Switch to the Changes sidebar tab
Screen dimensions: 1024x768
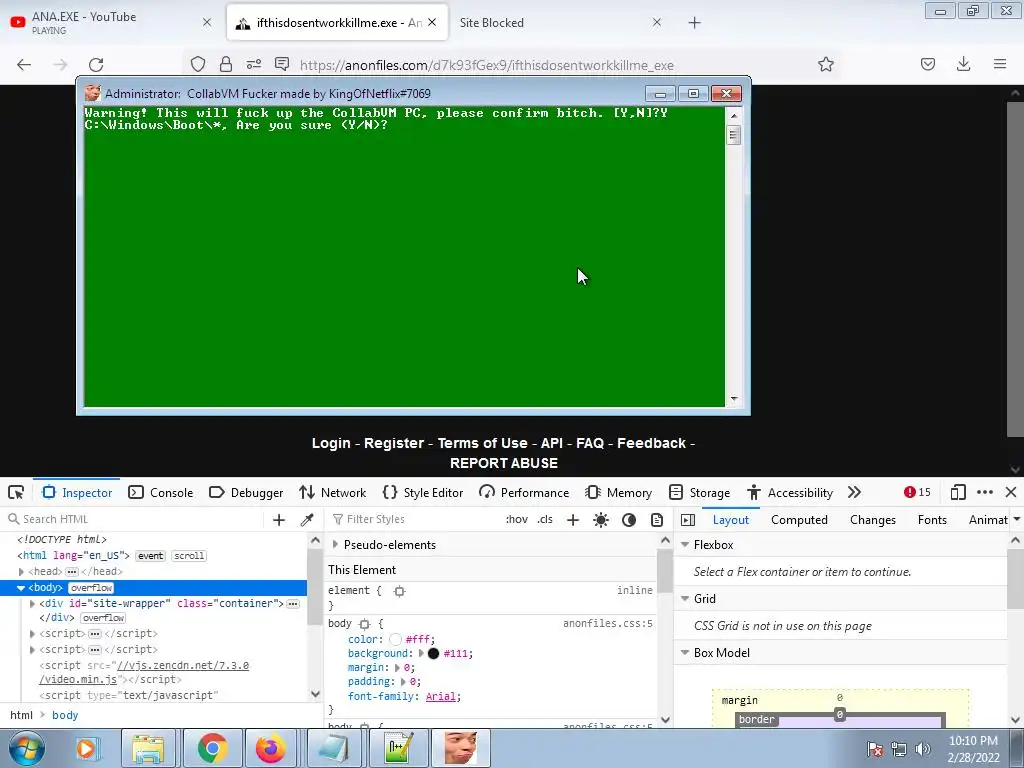pos(872,520)
